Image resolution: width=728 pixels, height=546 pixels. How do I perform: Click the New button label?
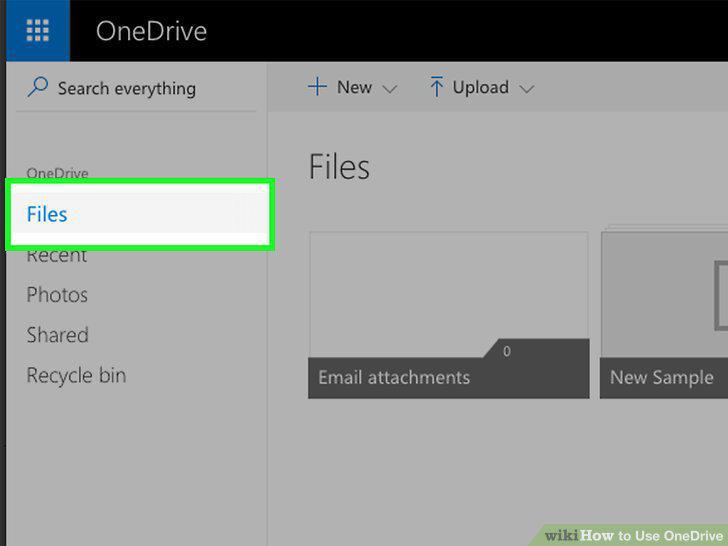tap(354, 87)
